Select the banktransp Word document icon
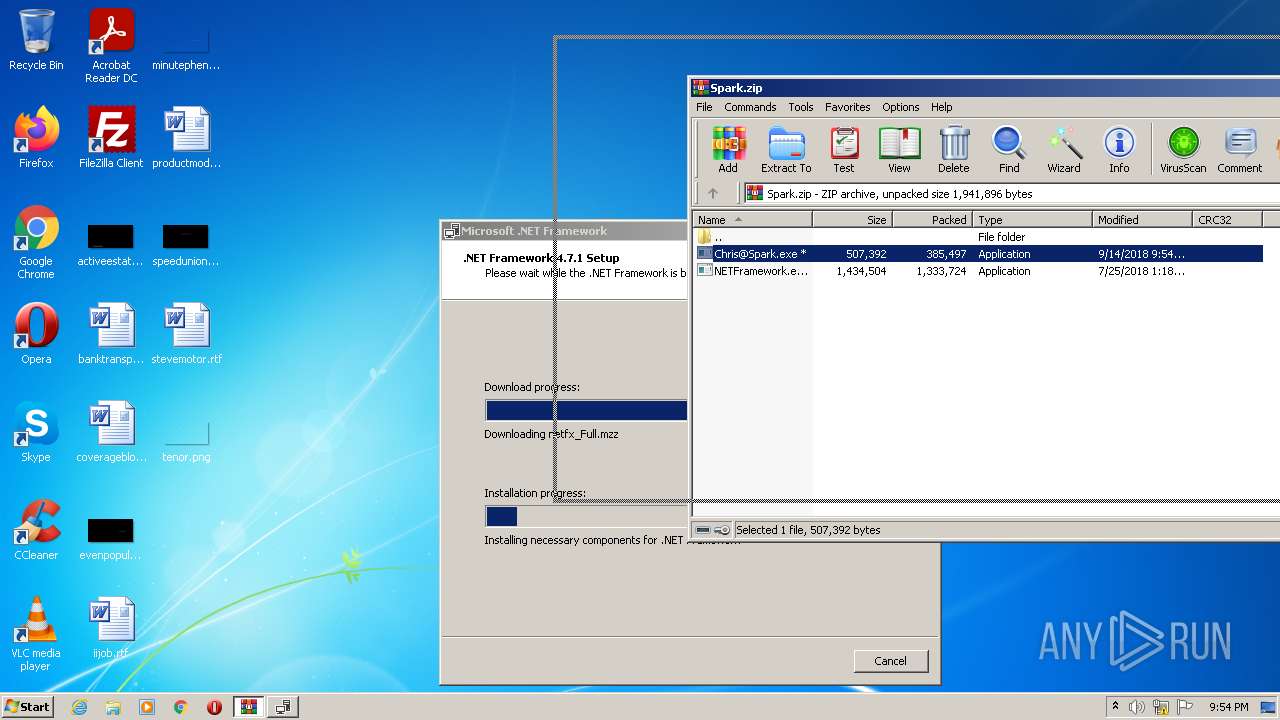This screenshot has width=1280, height=720. click(x=111, y=334)
